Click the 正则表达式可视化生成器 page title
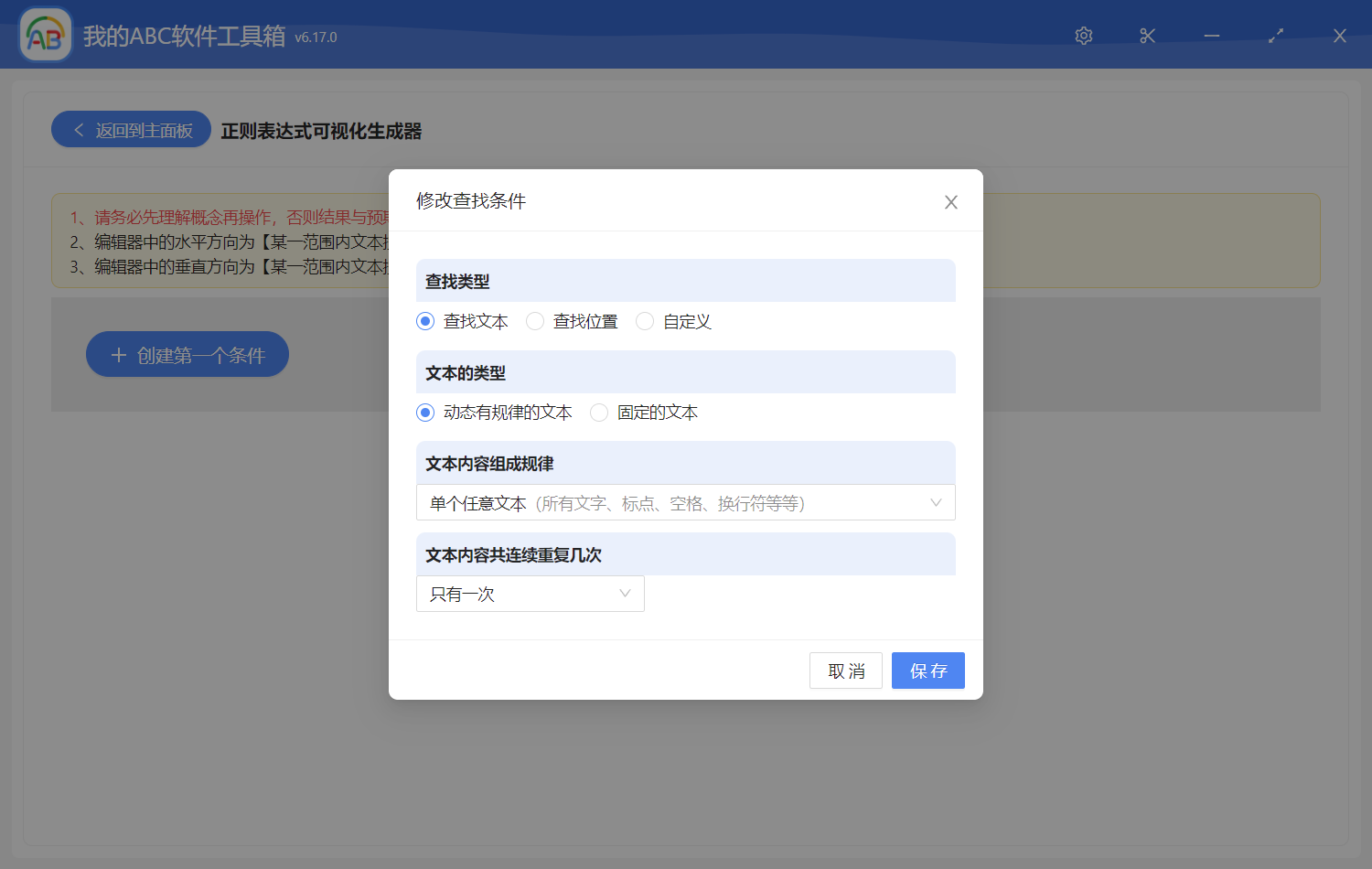 tap(321, 131)
